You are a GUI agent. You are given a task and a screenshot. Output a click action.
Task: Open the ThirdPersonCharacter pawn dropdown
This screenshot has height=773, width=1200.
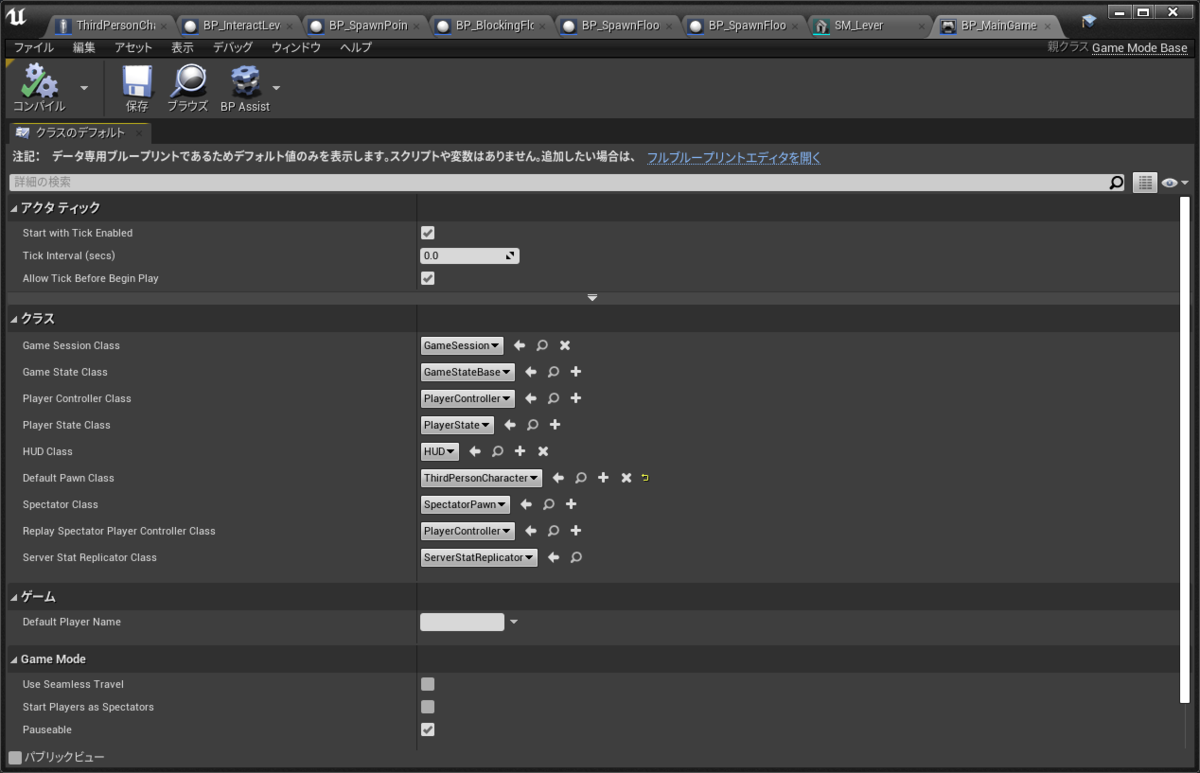click(x=481, y=478)
